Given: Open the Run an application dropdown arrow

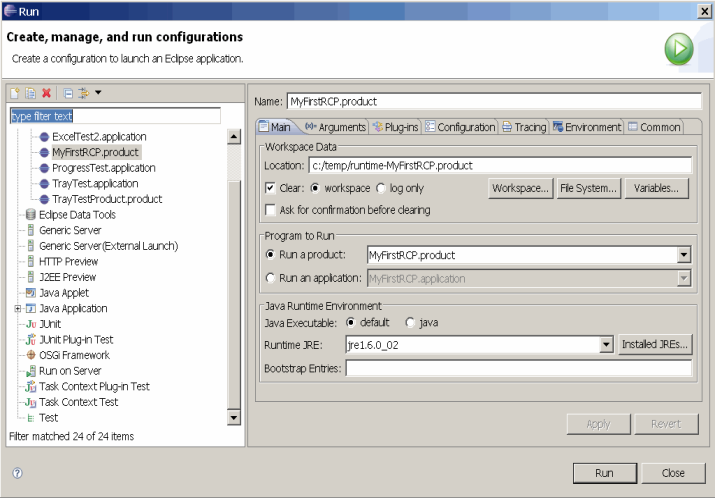Looking at the screenshot, I should click(x=684, y=278).
